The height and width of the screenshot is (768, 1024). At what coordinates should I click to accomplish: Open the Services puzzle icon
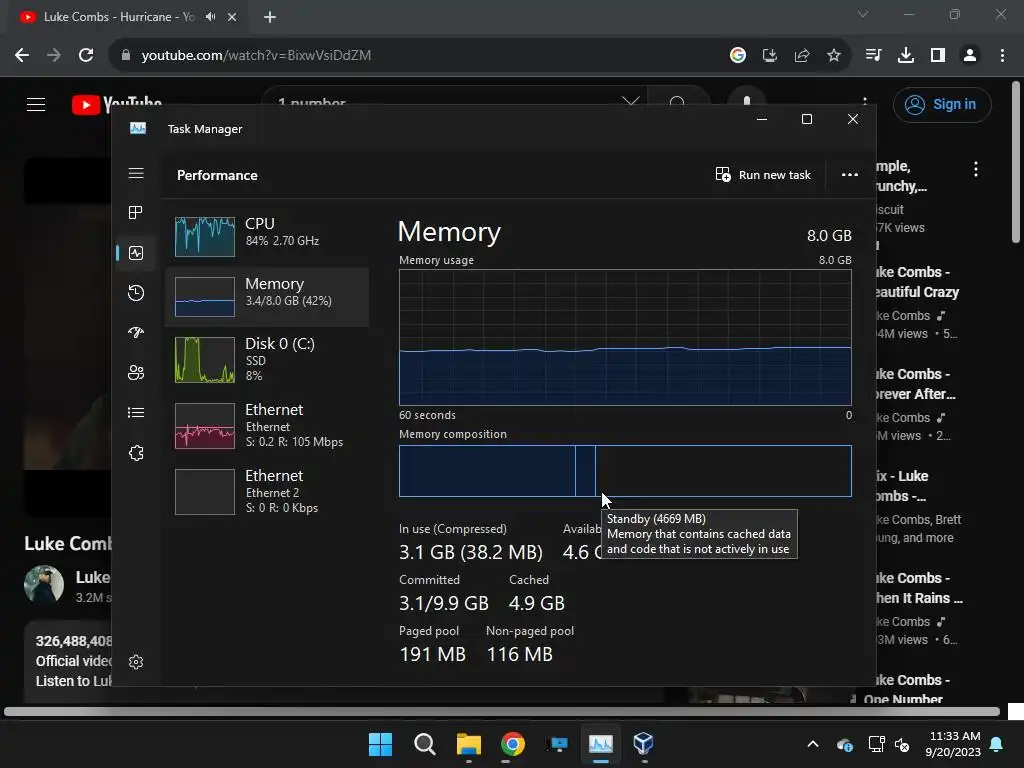pyautogui.click(x=136, y=453)
